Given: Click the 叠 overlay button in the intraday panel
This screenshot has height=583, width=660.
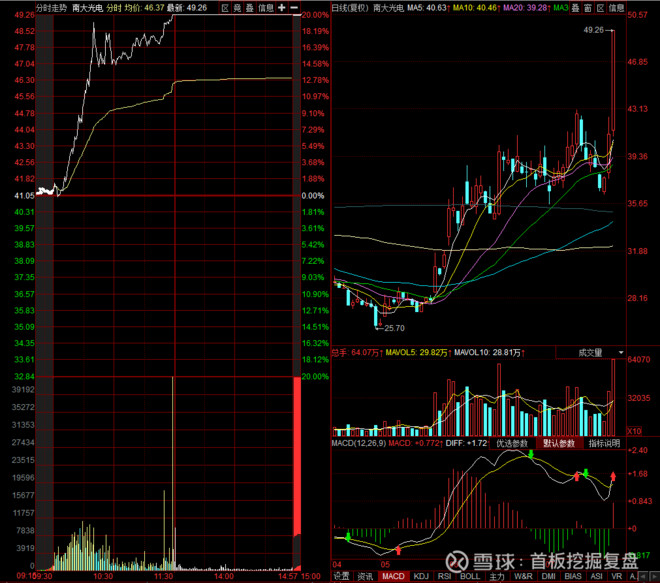Looking at the screenshot, I should [250, 8].
